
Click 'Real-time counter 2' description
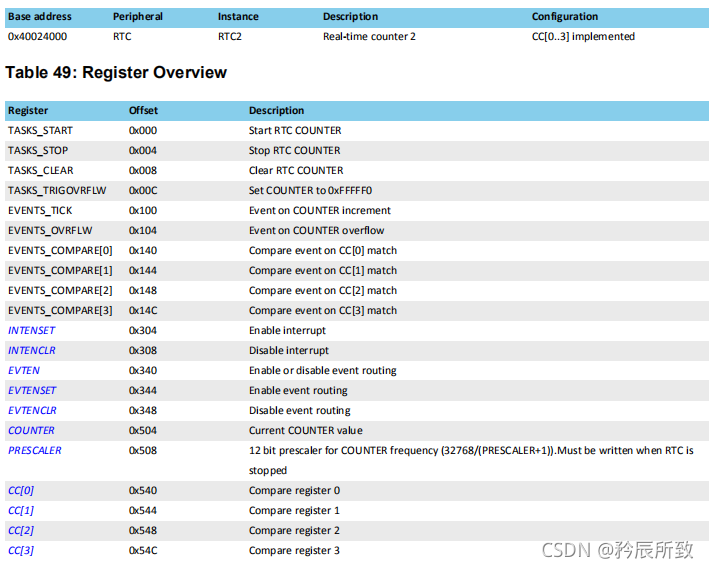point(369,37)
